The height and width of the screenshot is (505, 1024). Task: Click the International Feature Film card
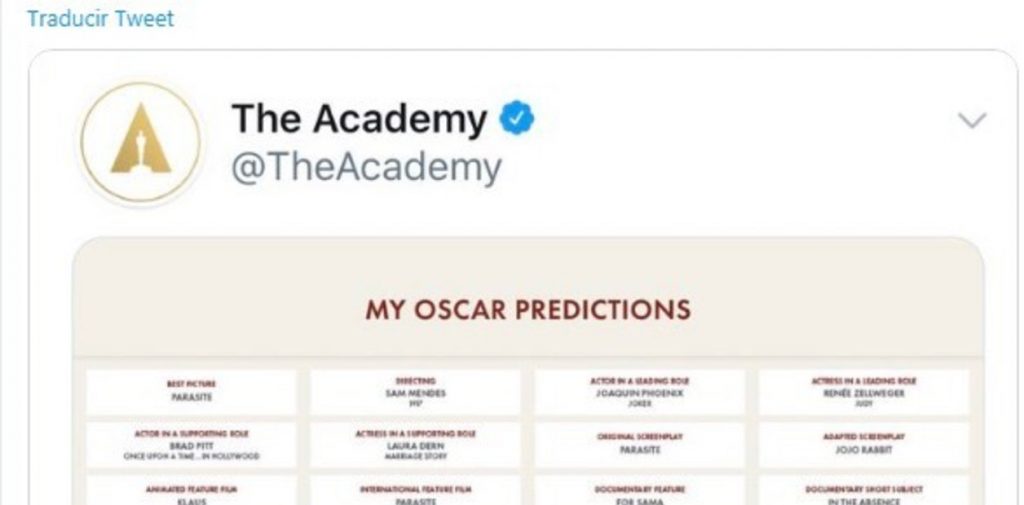tap(415, 491)
